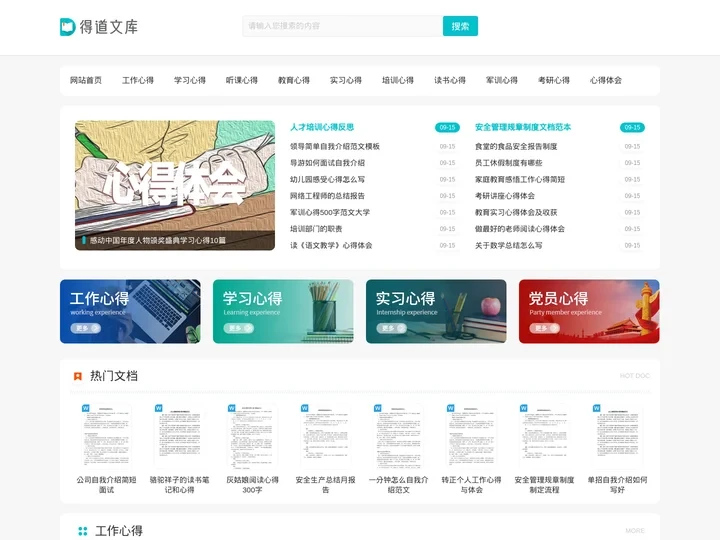Open article 食堂的食品安全报告制度

[516, 146]
